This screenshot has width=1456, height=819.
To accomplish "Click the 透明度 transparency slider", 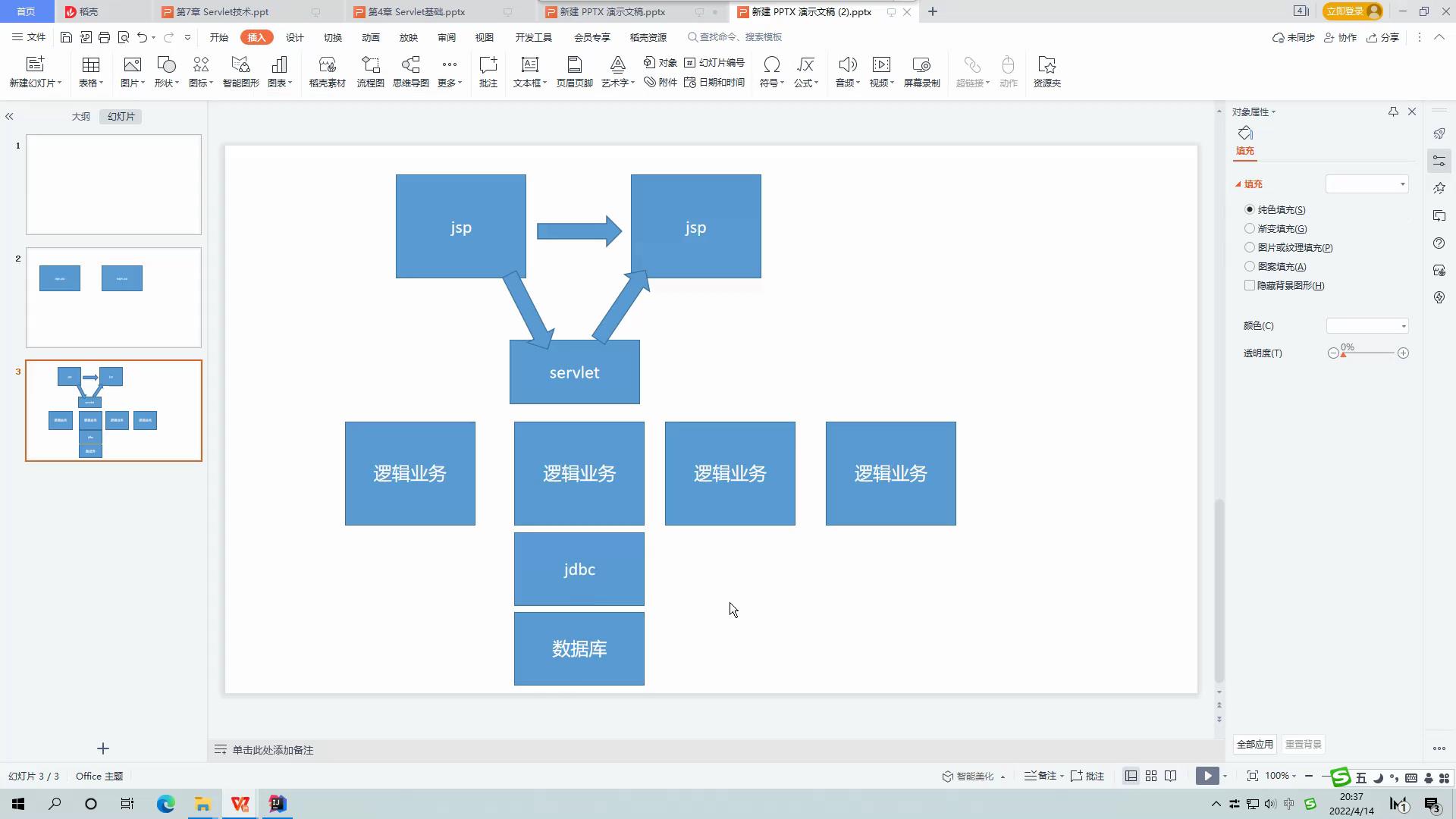I will click(1368, 353).
